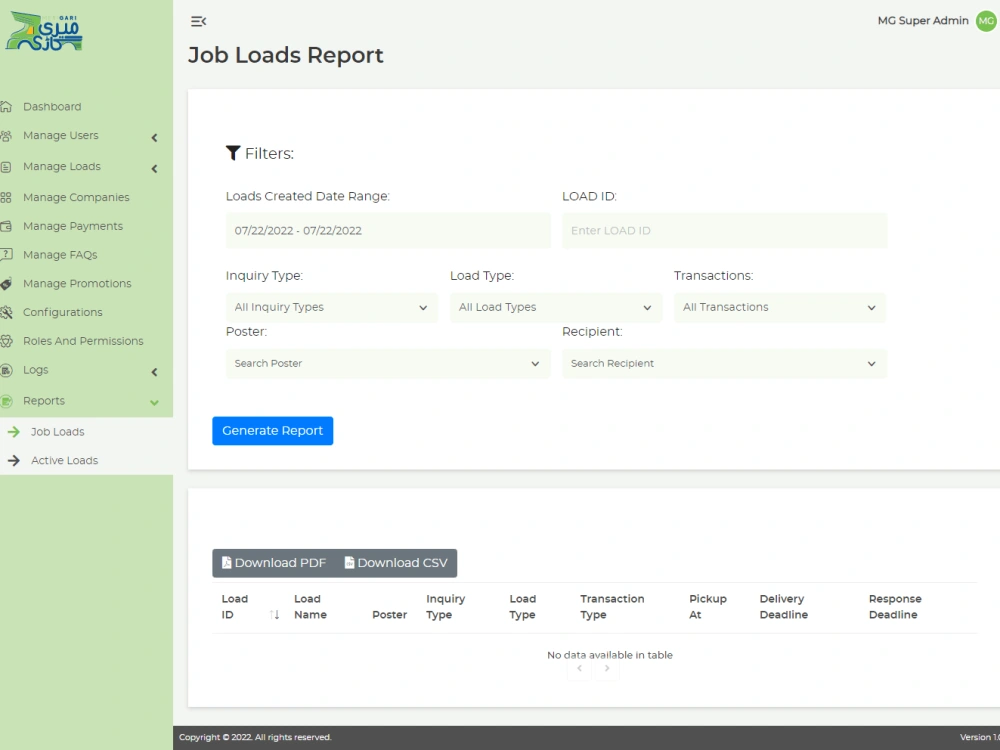Click the Dashboard home icon
This screenshot has width=1000, height=750.
[x=6, y=107]
